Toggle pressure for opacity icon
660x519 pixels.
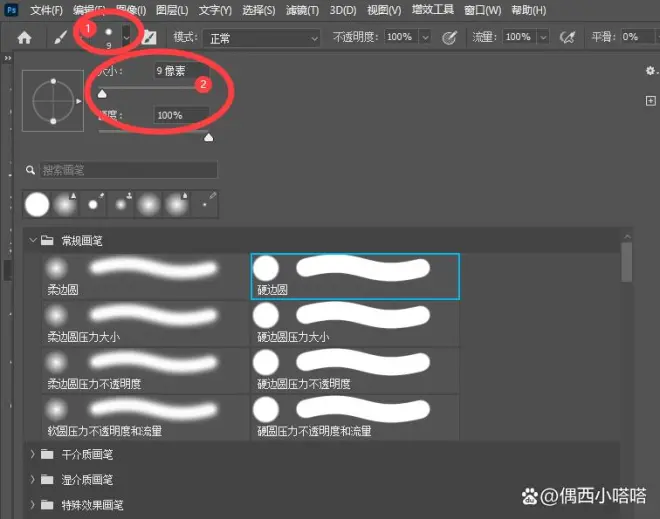click(449, 37)
